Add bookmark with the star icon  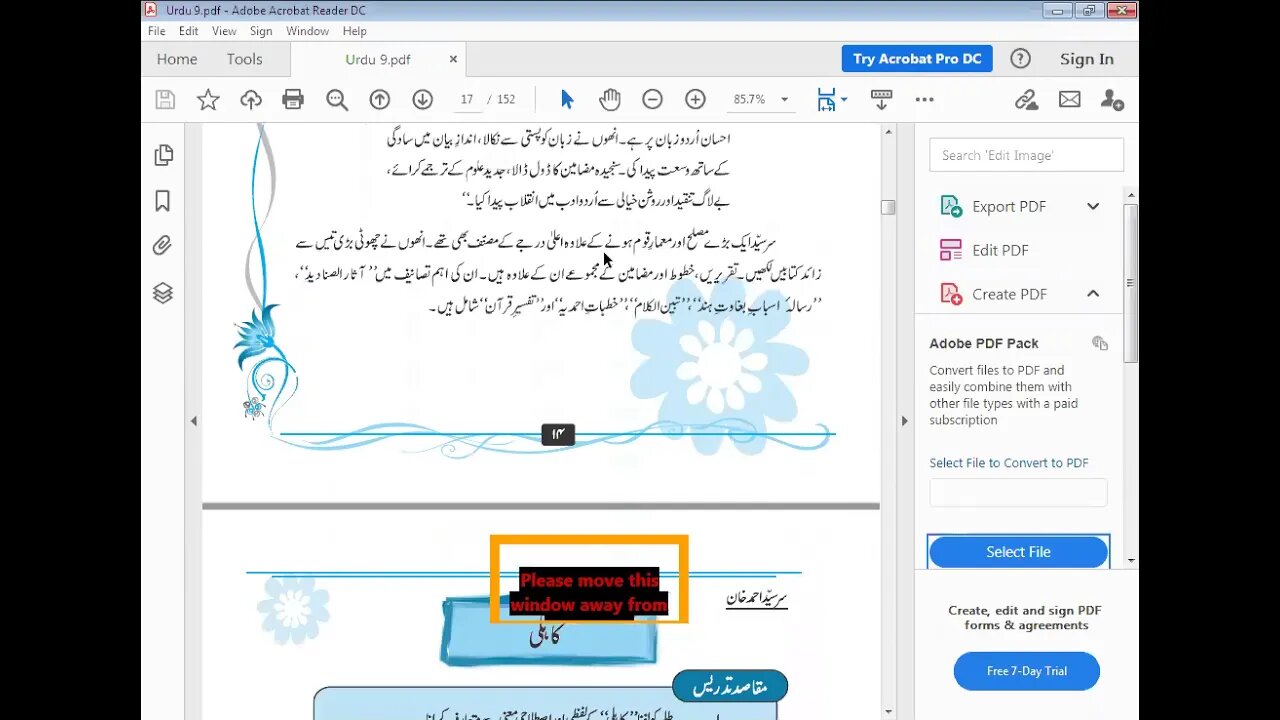(208, 99)
